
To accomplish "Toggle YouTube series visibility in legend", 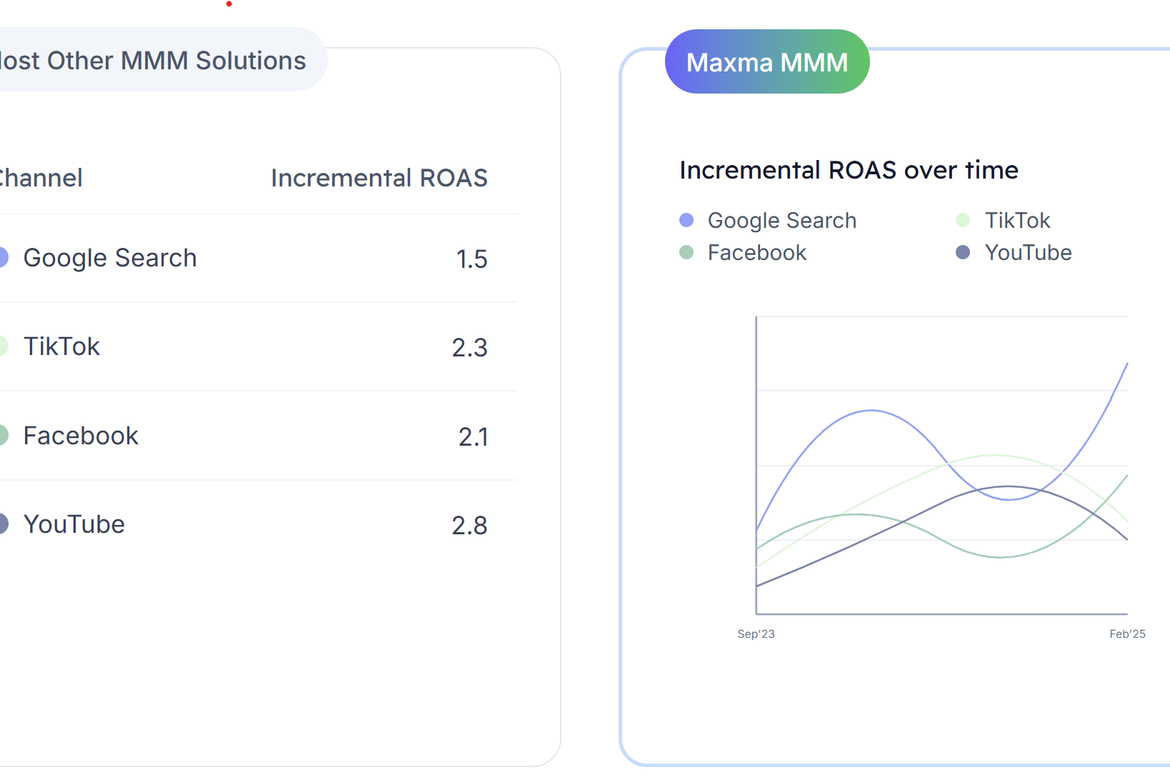I will pyautogui.click(x=1028, y=253).
